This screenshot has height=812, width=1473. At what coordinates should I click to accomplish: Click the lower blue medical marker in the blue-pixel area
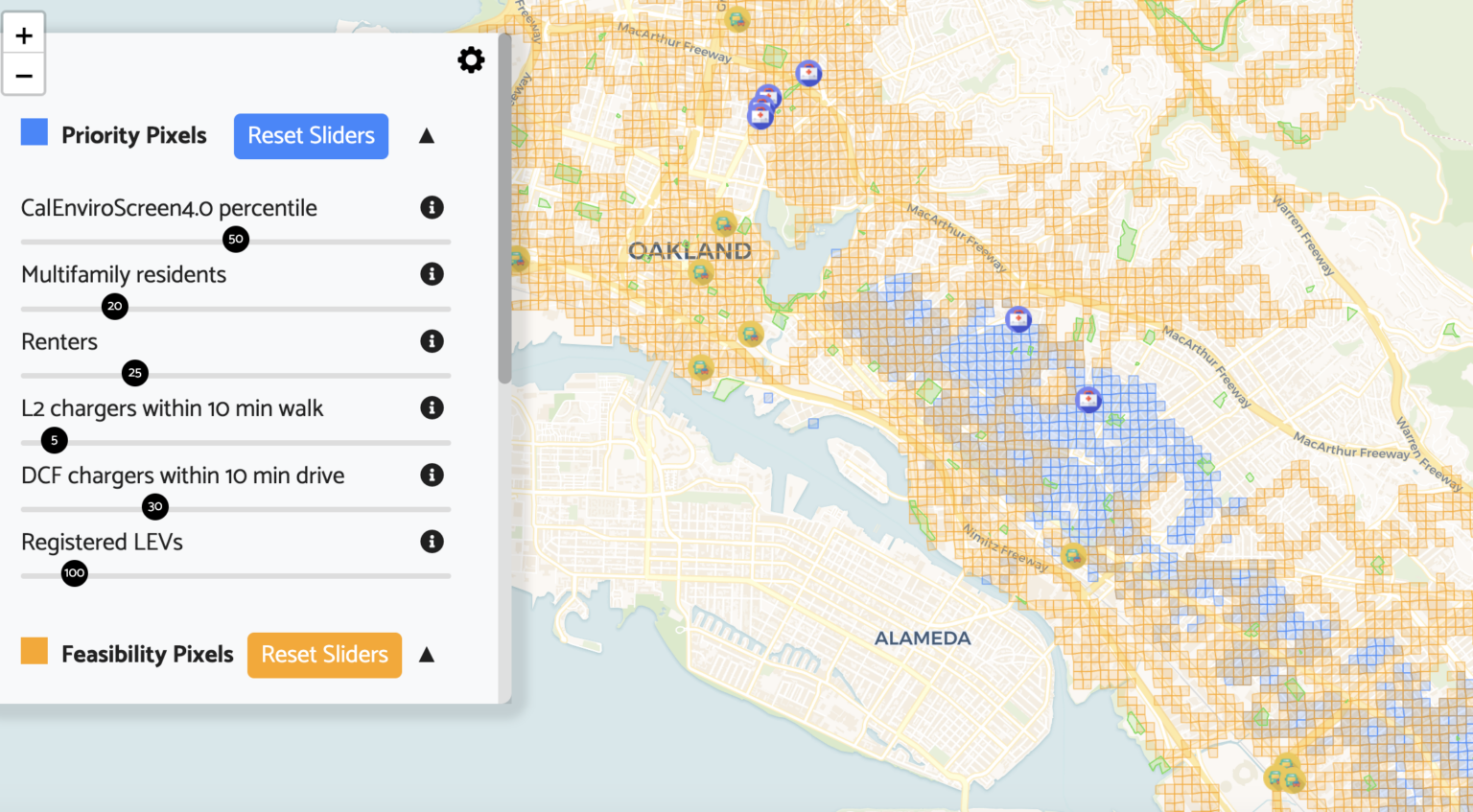(x=1087, y=399)
